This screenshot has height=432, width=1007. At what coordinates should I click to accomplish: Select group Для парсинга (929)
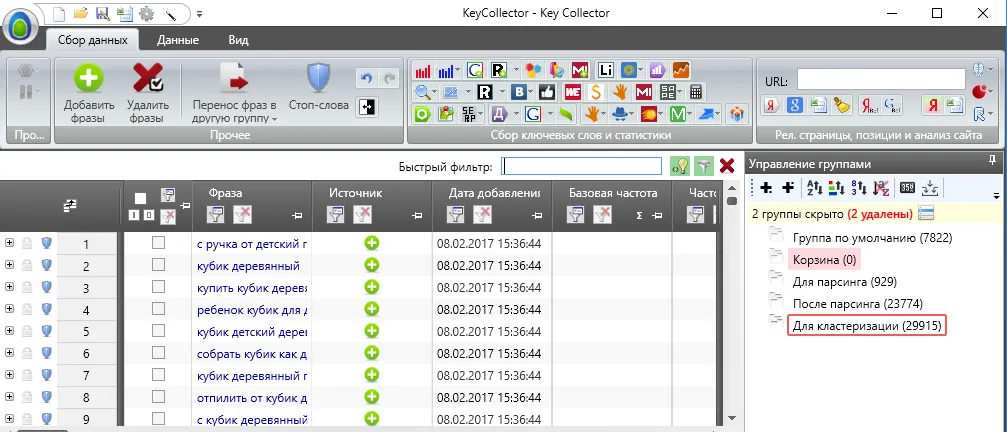pos(845,282)
